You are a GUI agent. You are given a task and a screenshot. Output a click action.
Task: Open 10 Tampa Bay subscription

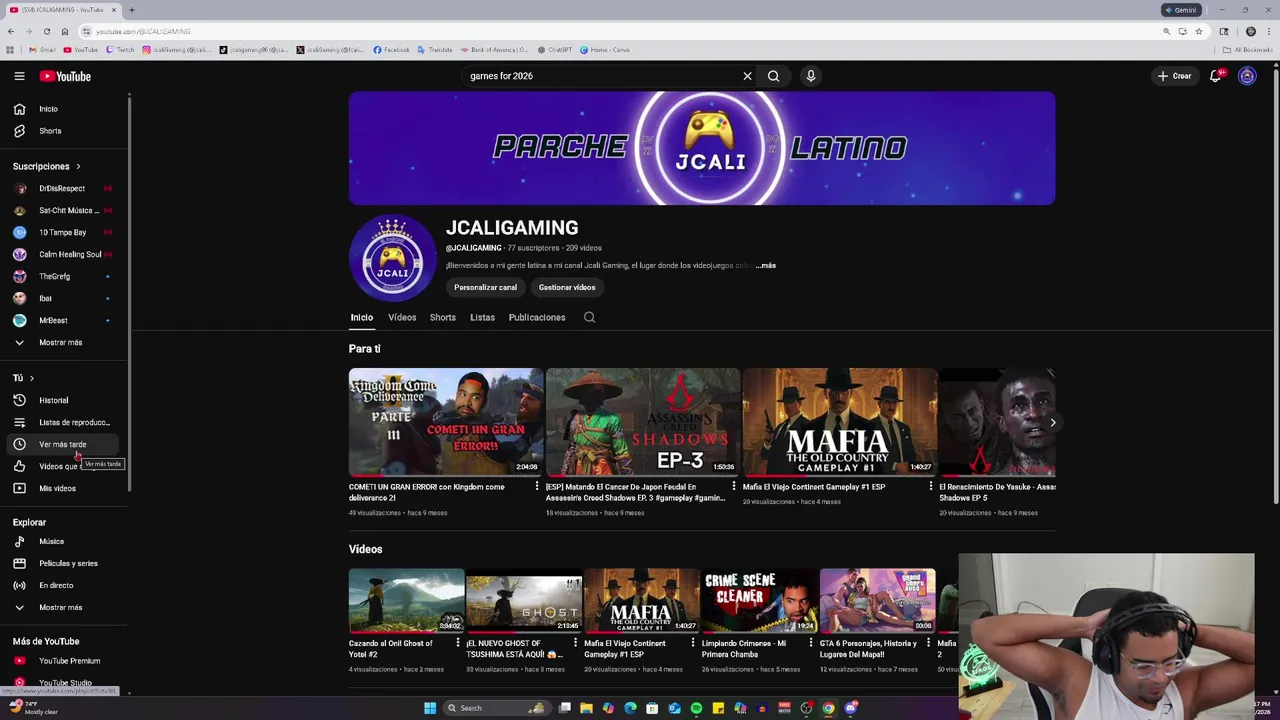[64, 232]
